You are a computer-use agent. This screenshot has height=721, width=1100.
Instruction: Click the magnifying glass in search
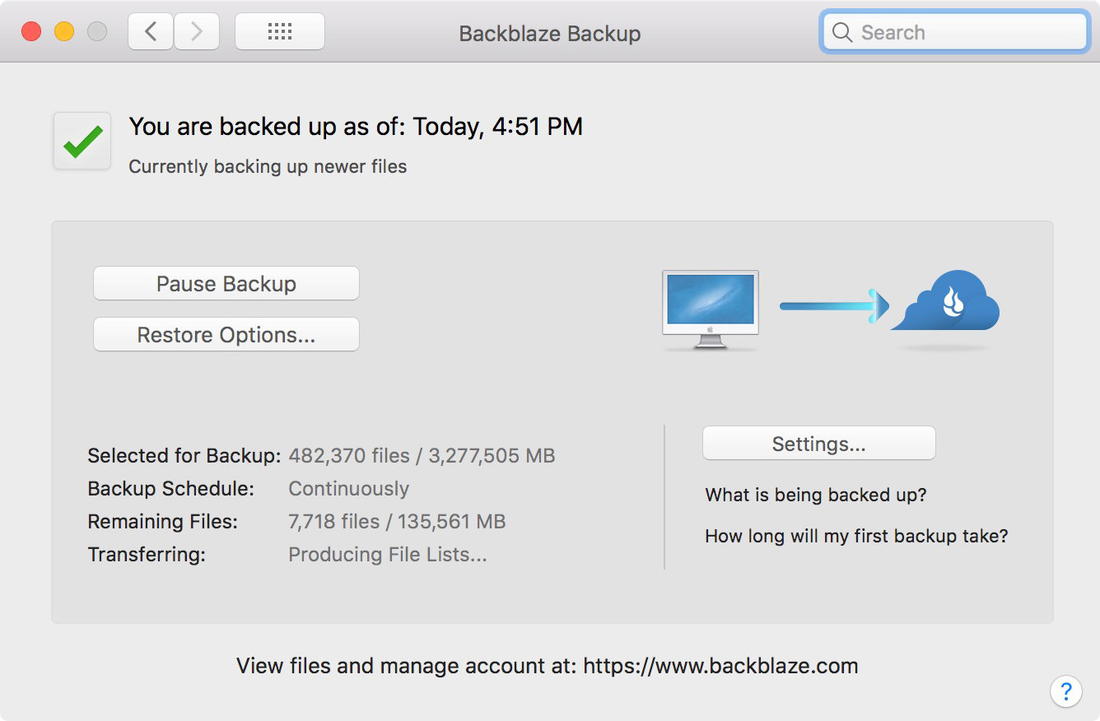842,32
